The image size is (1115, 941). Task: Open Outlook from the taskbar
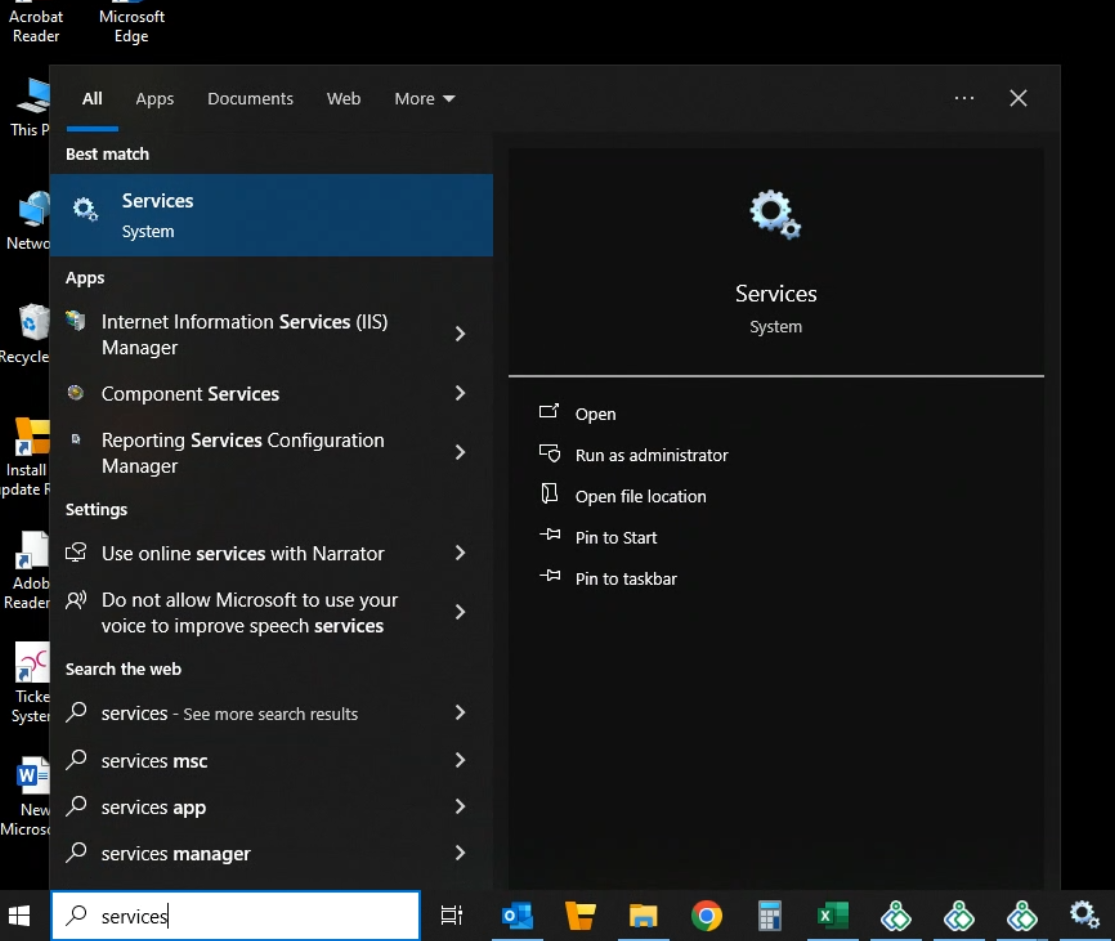(517, 915)
